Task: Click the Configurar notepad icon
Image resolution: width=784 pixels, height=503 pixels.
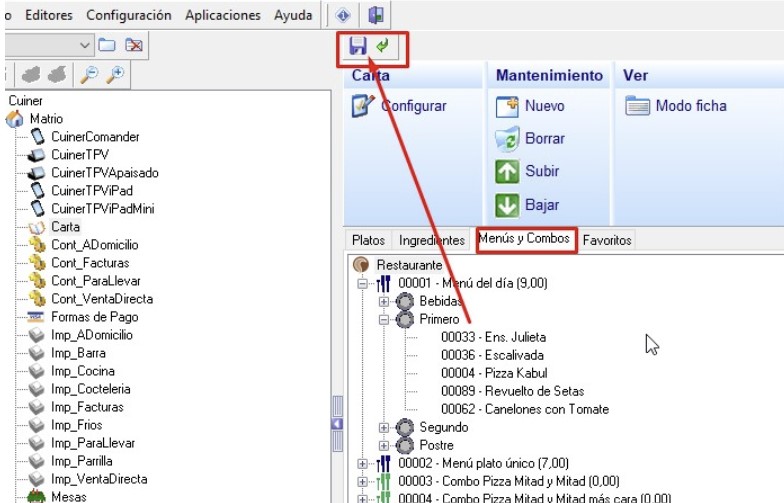Action: click(363, 106)
